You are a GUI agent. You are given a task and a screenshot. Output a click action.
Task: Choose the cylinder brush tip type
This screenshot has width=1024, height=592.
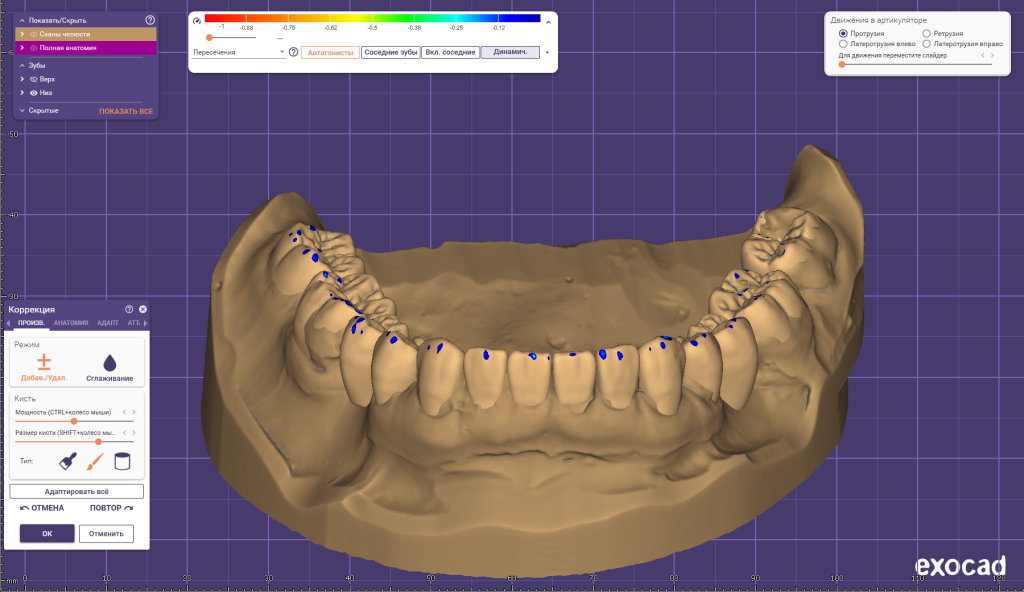click(121, 462)
